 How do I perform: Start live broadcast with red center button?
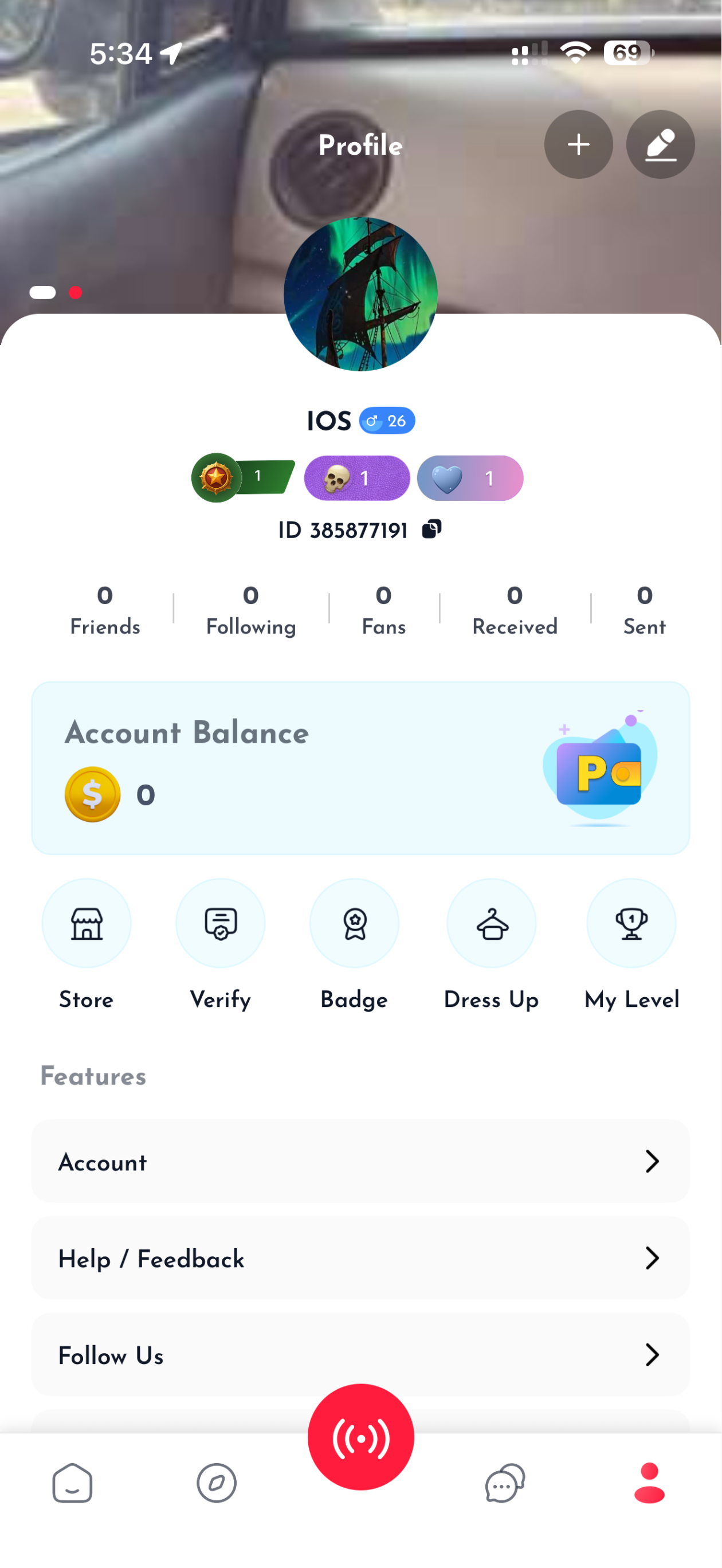[x=361, y=1437]
